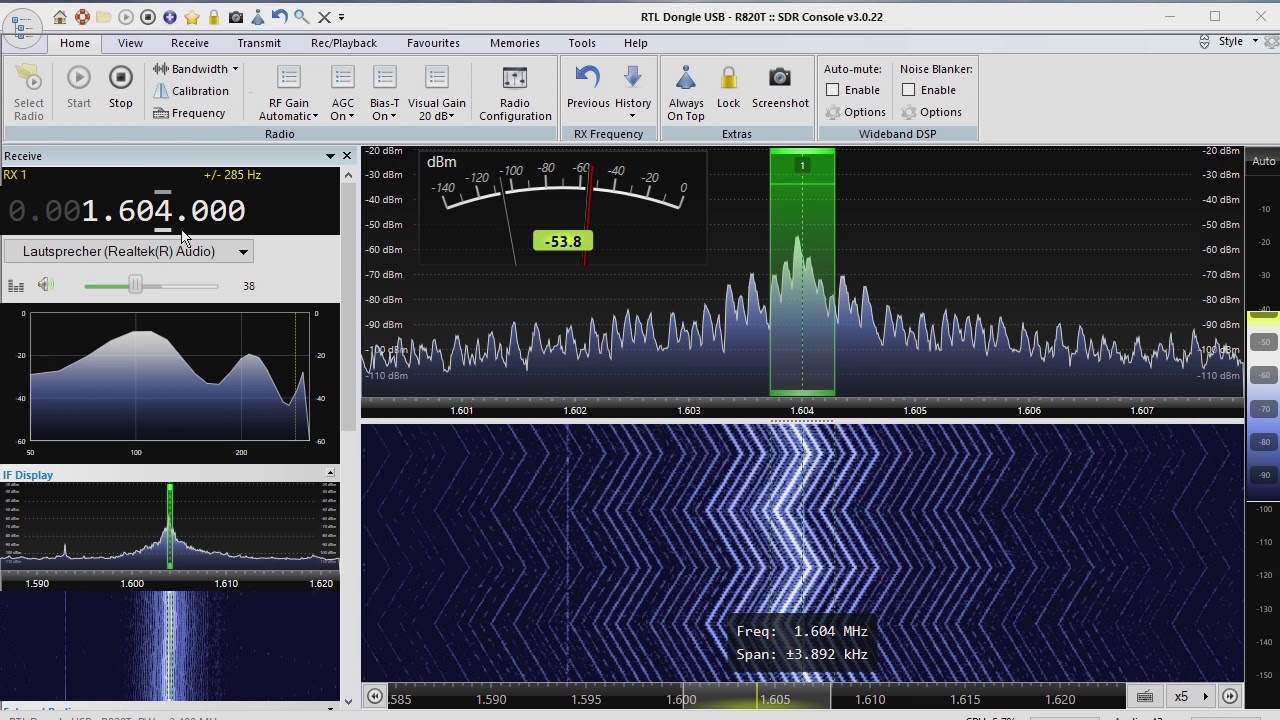1280x720 pixels.
Task: Open the Bandwidth dropdown
Action: (x=196, y=69)
